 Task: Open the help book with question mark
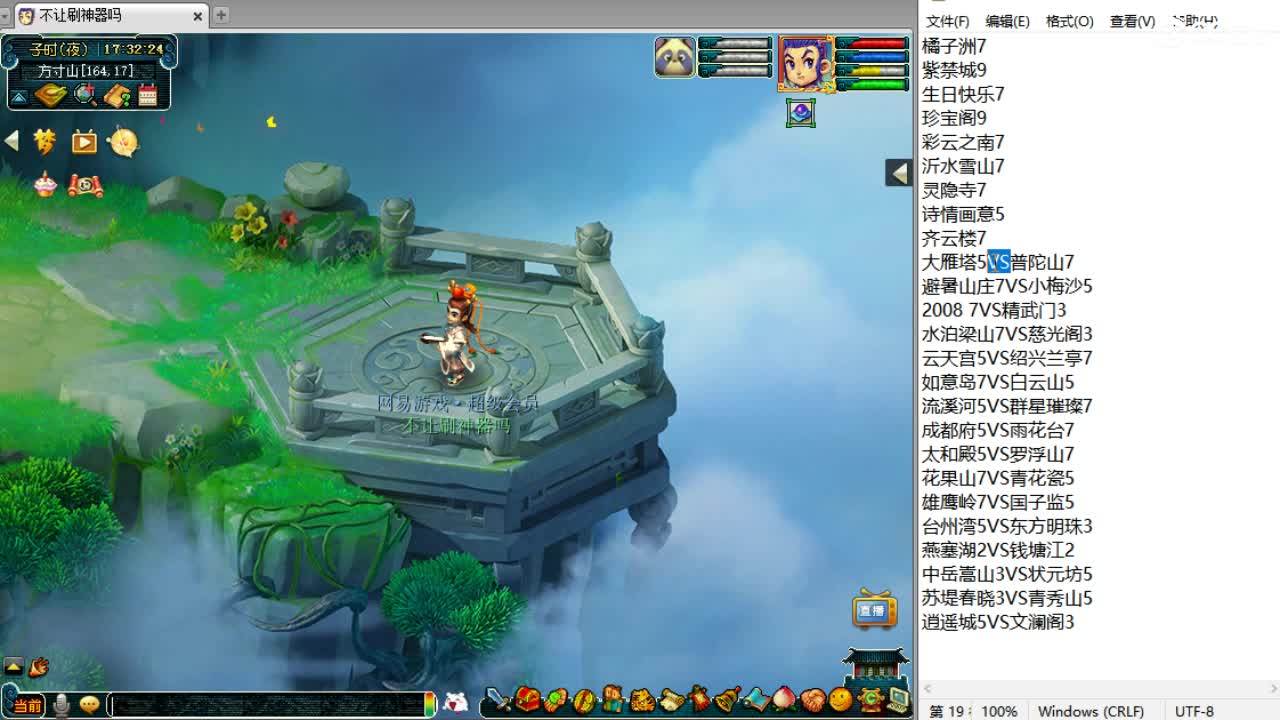[x=118, y=95]
